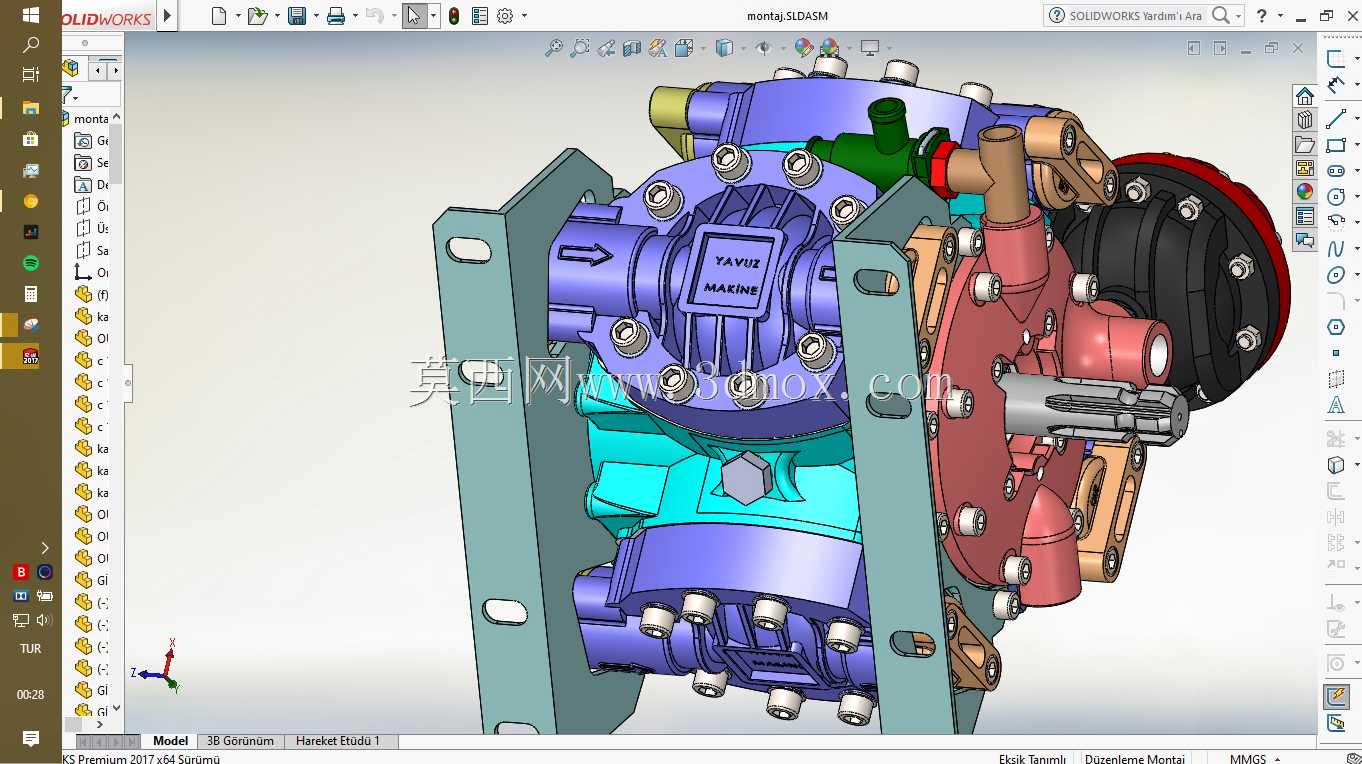Screen dimensions: 1362x764
Task: Click the Open file icon
Action: (x=257, y=16)
